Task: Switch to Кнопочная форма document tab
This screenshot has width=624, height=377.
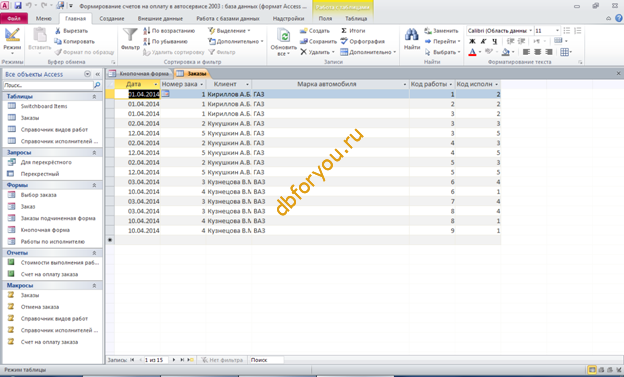Action: (x=140, y=73)
